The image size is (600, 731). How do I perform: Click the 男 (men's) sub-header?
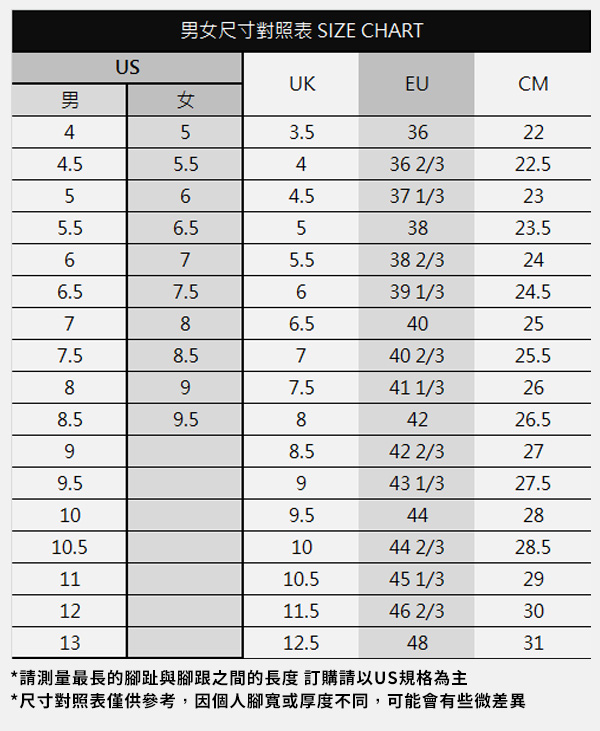pos(69,100)
